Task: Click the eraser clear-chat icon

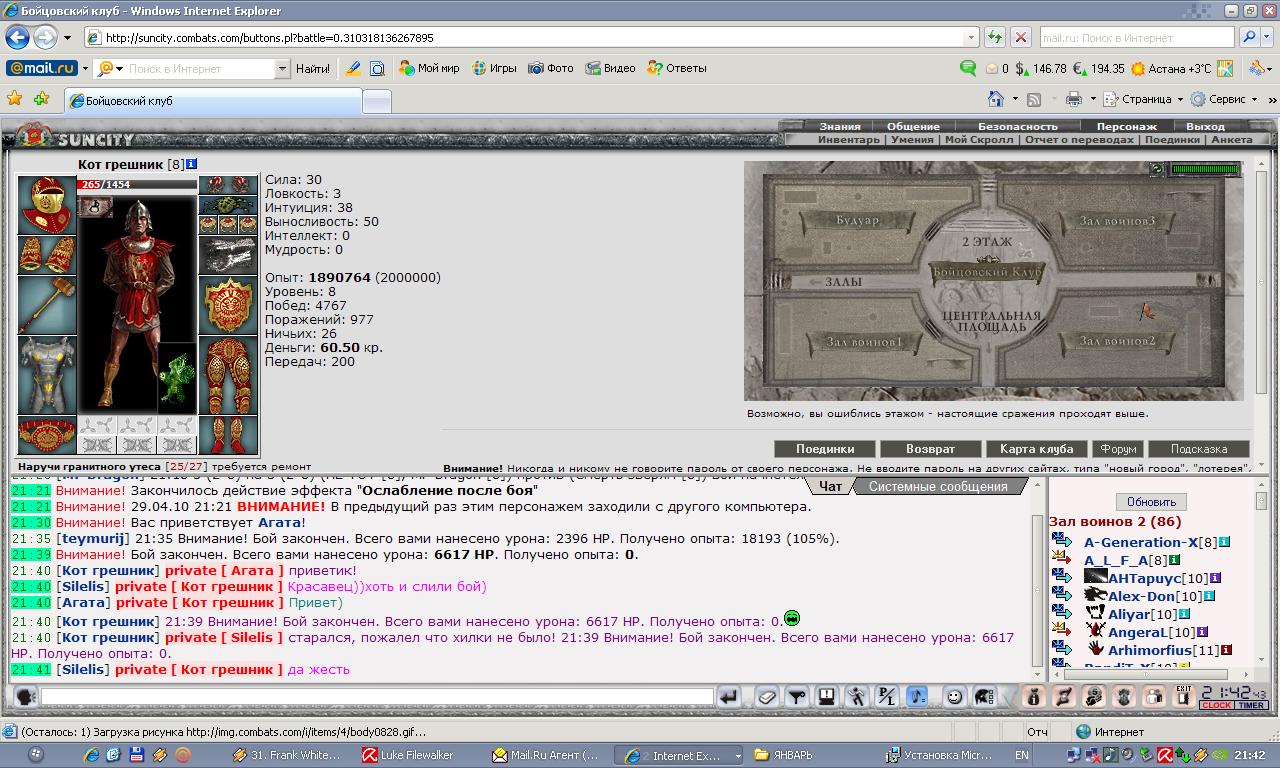Action: click(x=767, y=696)
